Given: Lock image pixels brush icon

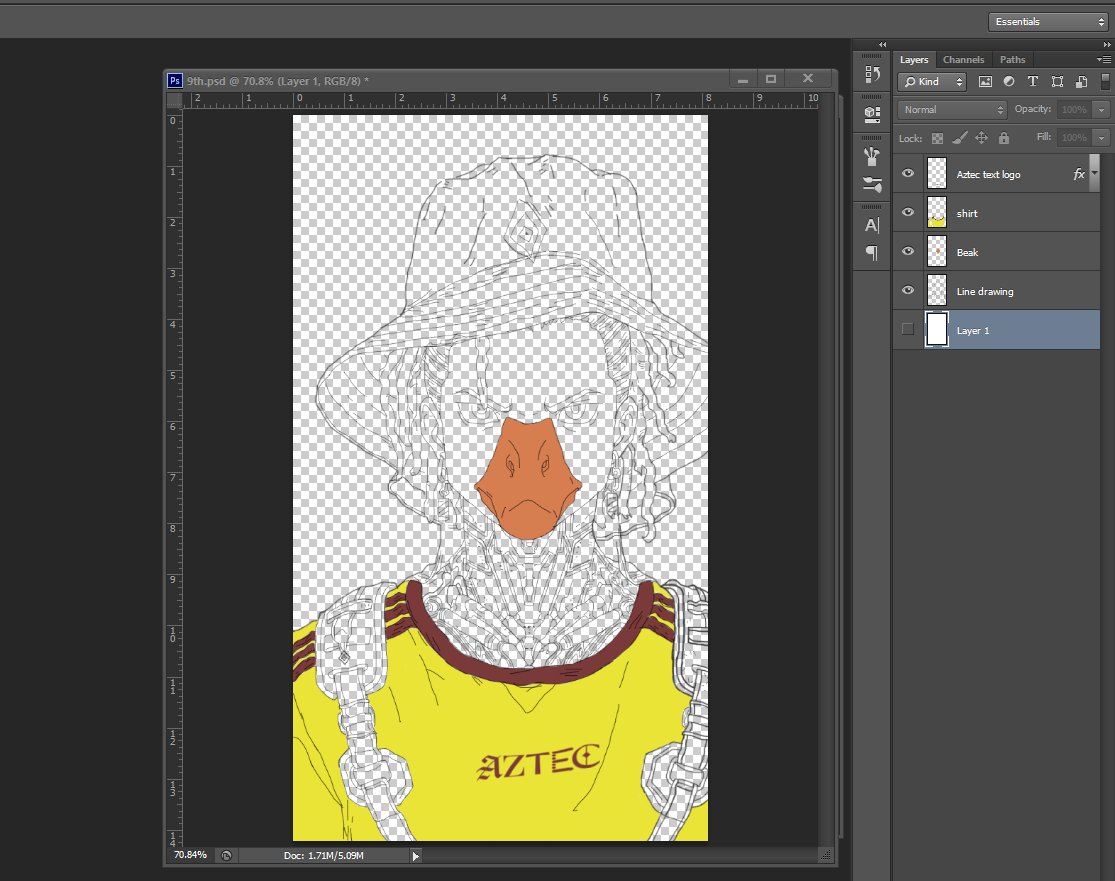Looking at the screenshot, I should pos(959,138).
